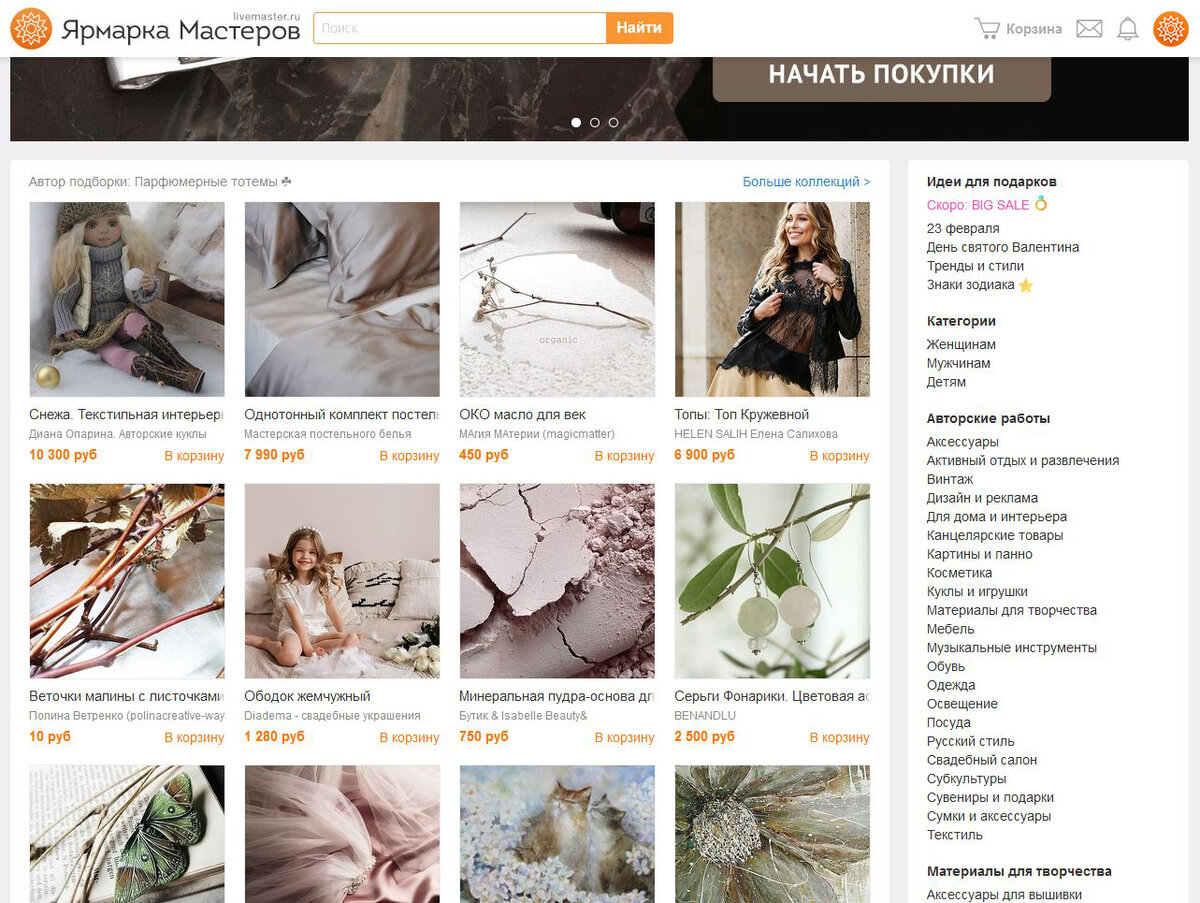Add the 750 руб mineral powder to cart
1200x903 pixels.
624,738
